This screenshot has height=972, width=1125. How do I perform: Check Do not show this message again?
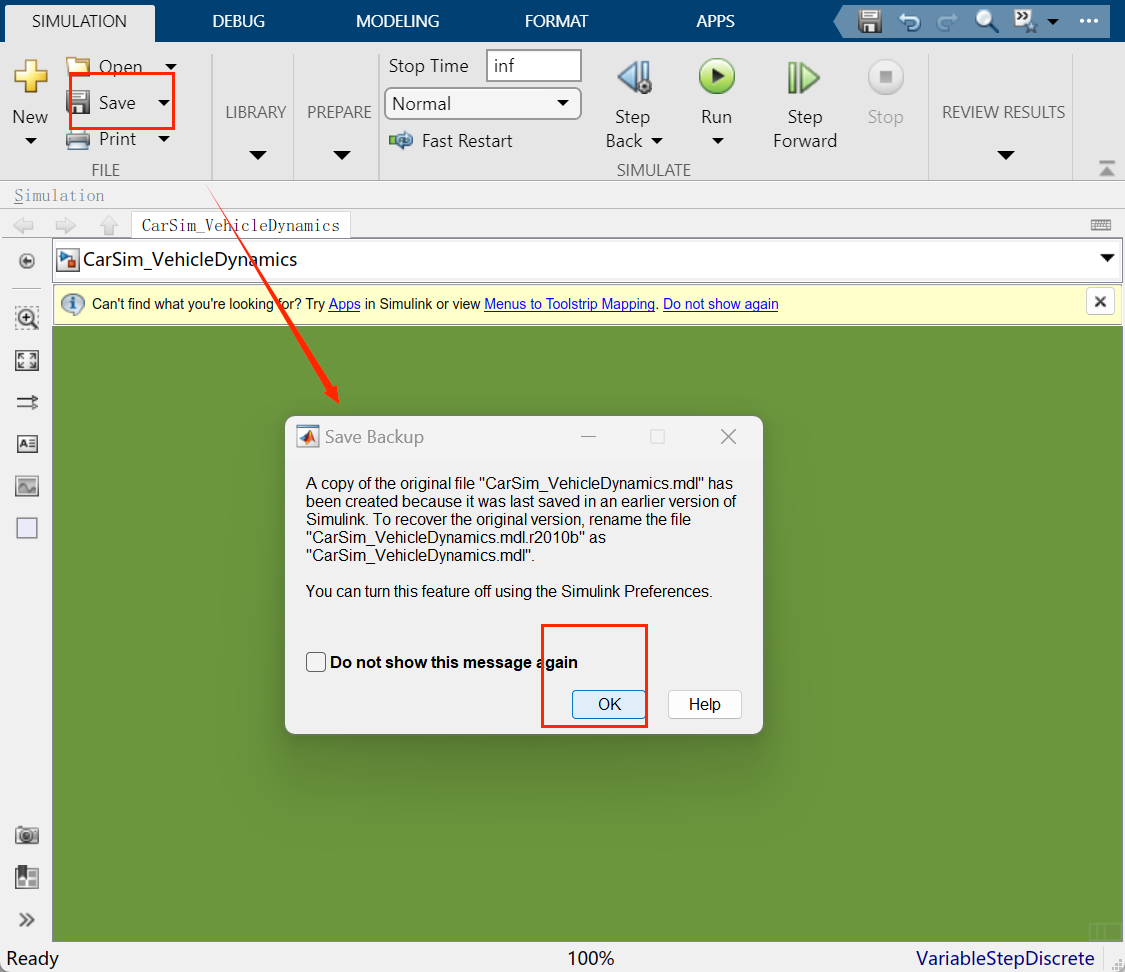[316, 661]
